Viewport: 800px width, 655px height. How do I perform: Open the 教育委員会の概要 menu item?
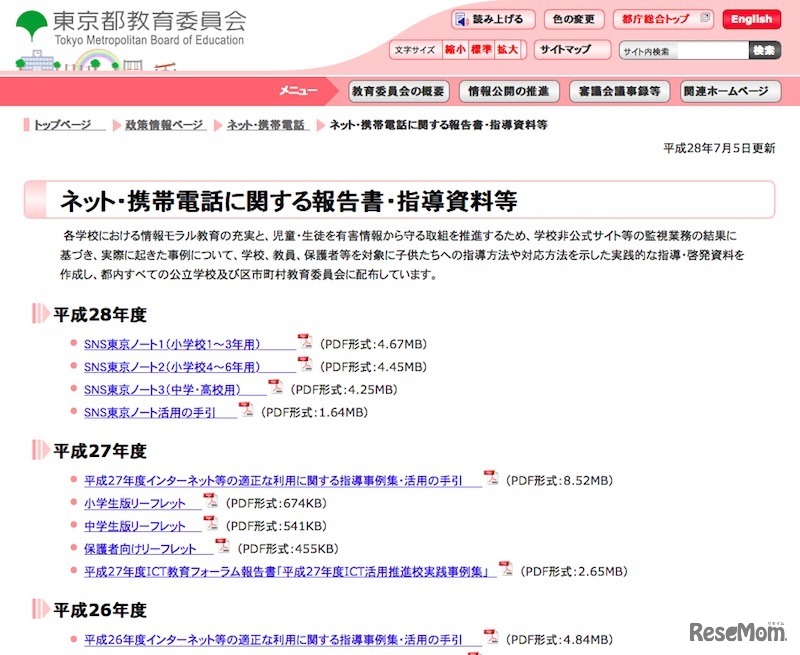[x=396, y=90]
